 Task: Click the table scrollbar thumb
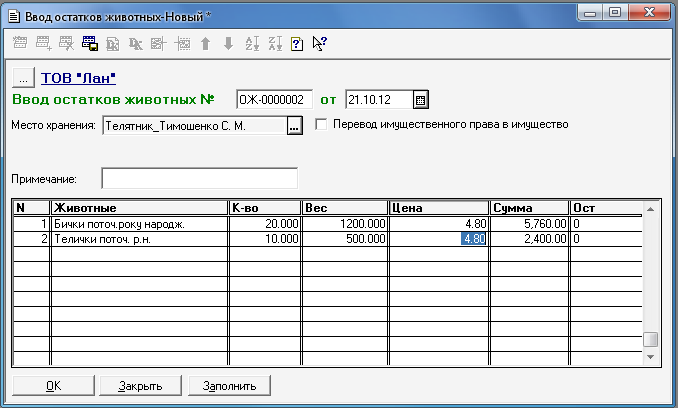click(650, 339)
